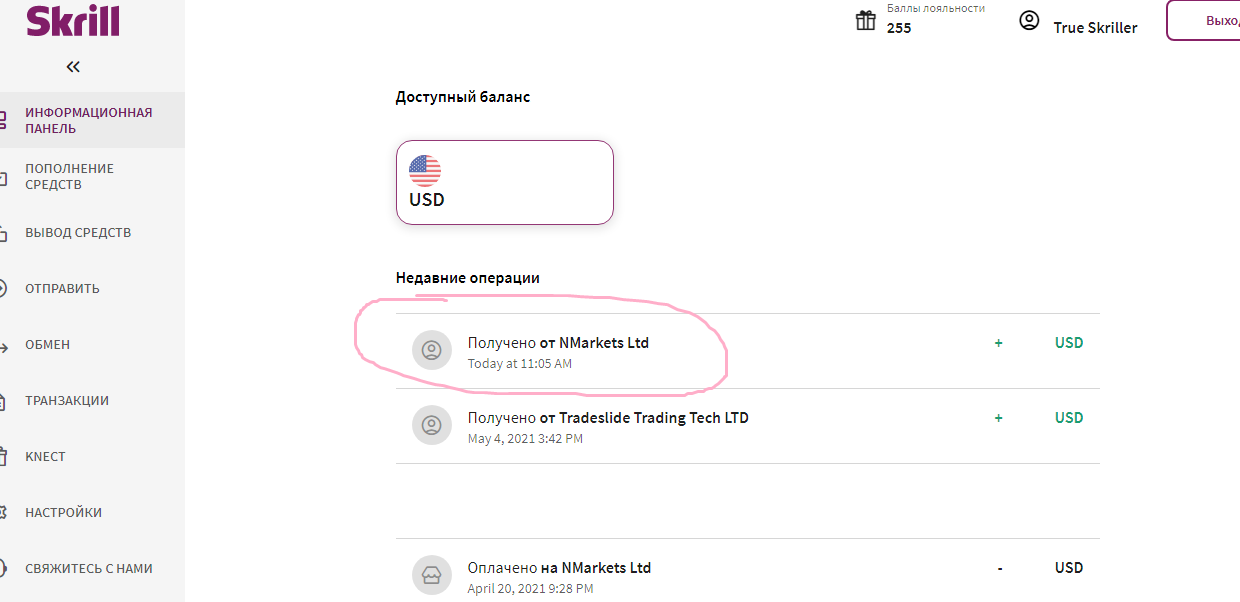Viewport: 1240px width, 602px height.
Task: Select the US flag icon on the USD card
Action: click(x=425, y=171)
